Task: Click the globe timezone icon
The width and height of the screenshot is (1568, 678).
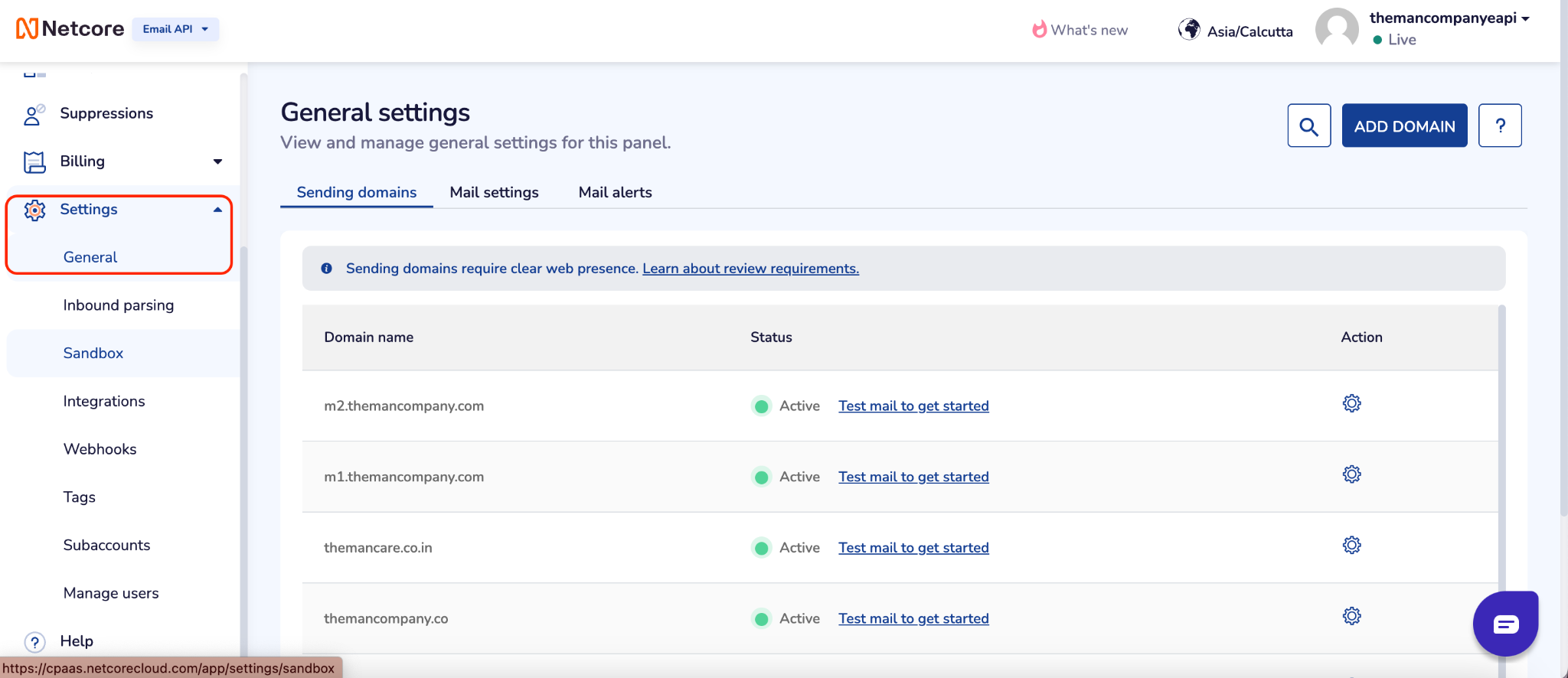Action: (1189, 29)
